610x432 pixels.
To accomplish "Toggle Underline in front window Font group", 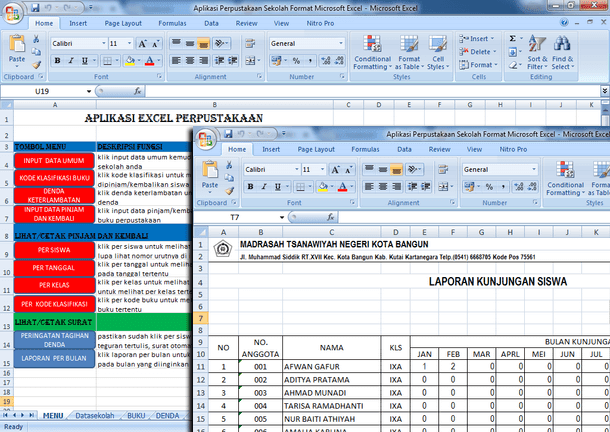I will pyautogui.click(x=277, y=186).
